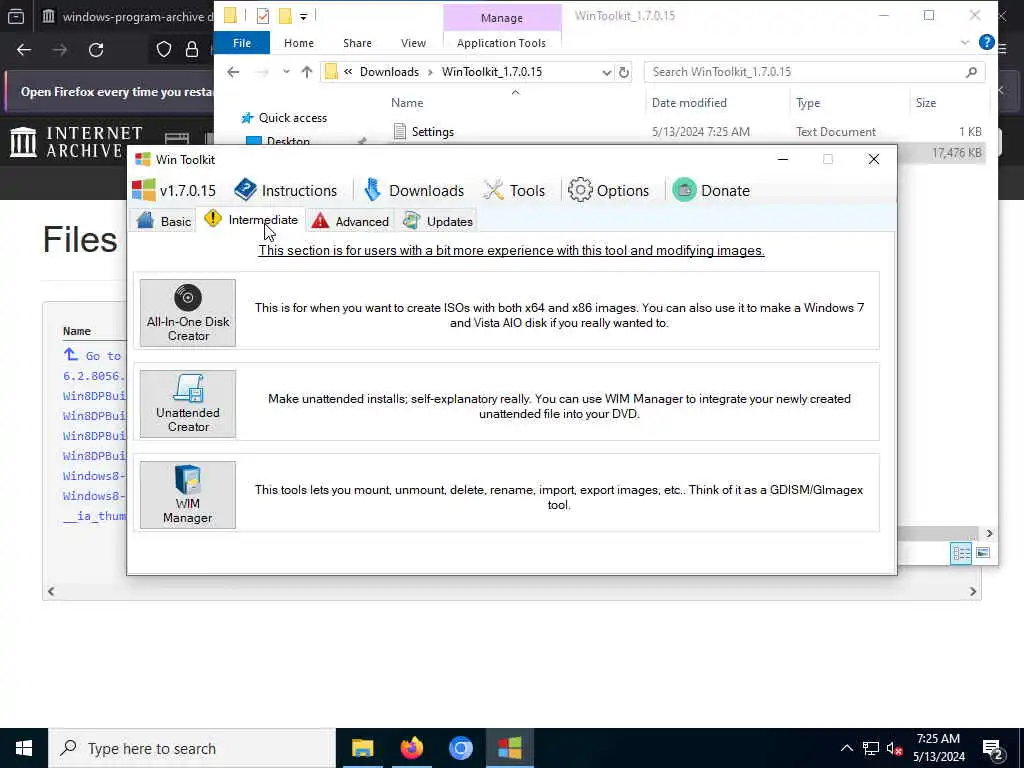Switch to the Basic tab
1024x768 pixels.
164,221
